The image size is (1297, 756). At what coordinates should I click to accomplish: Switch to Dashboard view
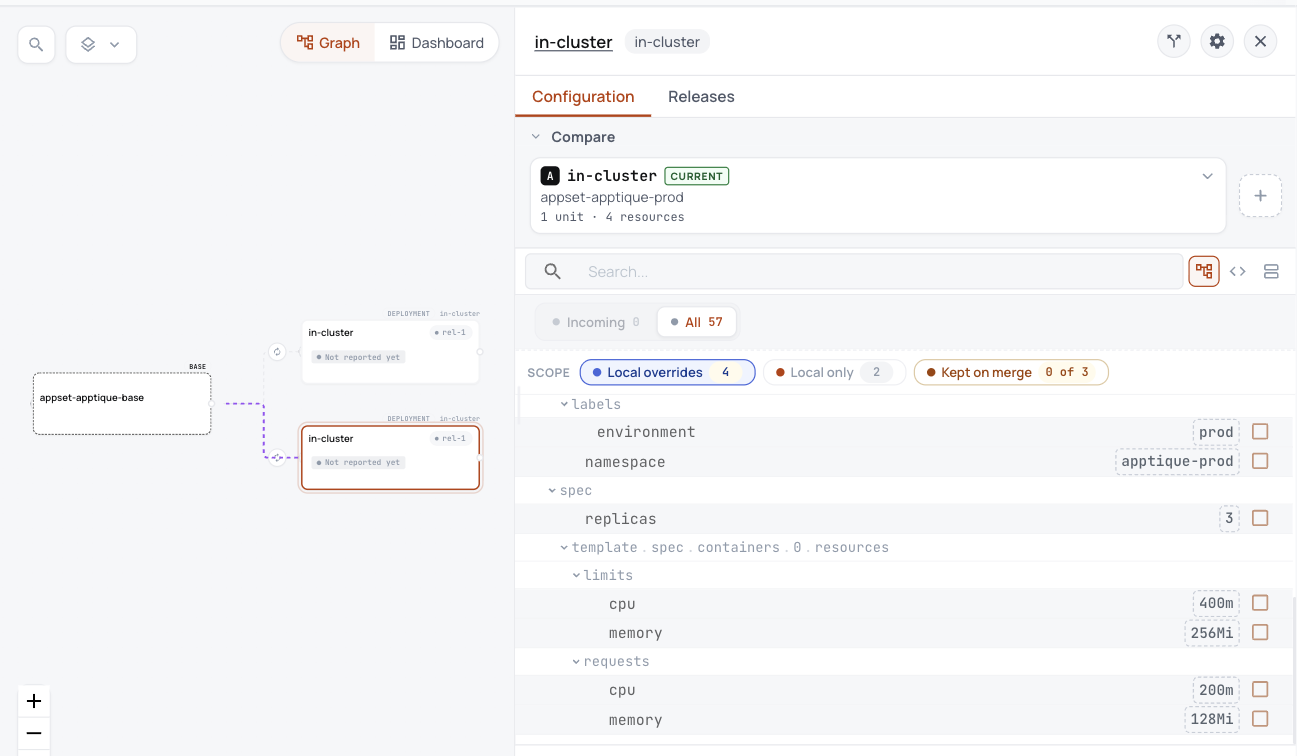(436, 43)
